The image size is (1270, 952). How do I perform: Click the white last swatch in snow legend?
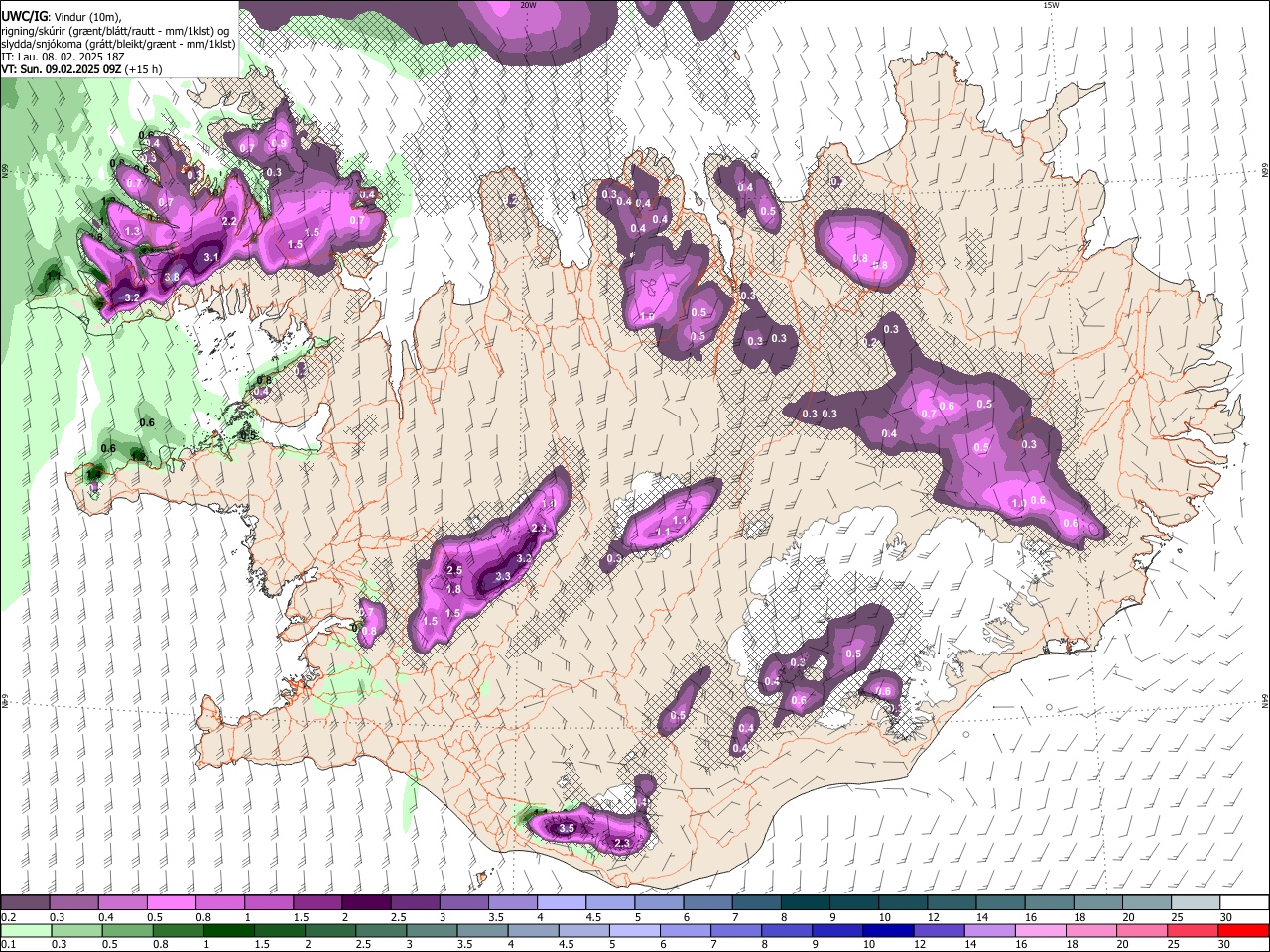(x=1244, y=903)
